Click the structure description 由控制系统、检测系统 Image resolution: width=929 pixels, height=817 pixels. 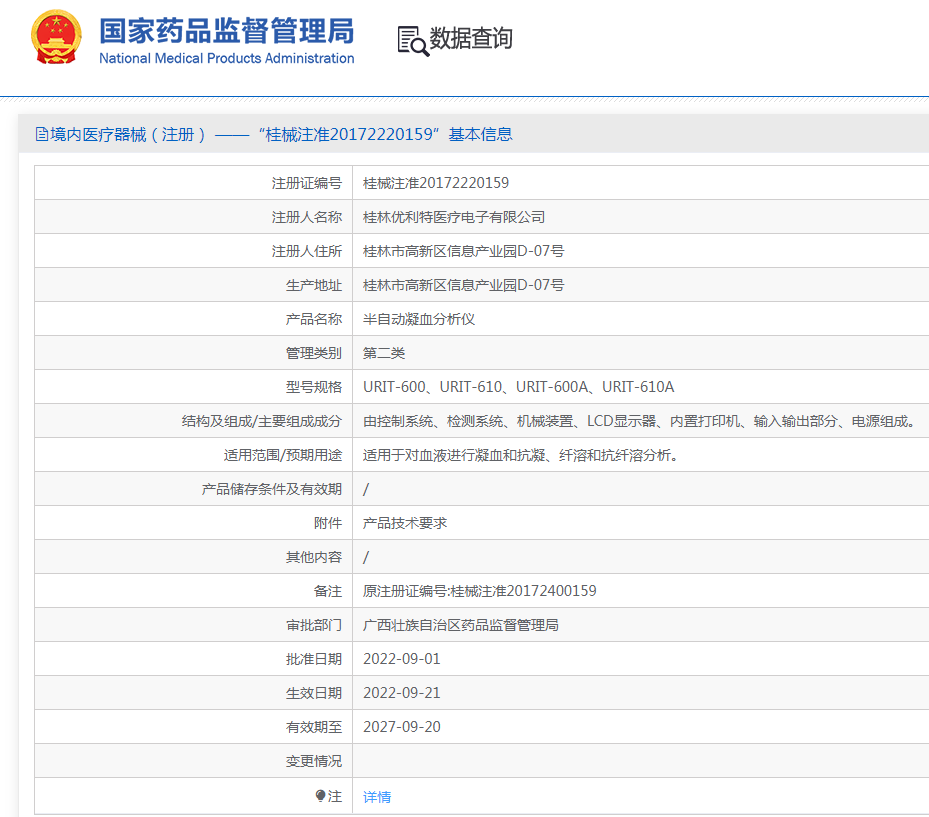coord(640,421)
